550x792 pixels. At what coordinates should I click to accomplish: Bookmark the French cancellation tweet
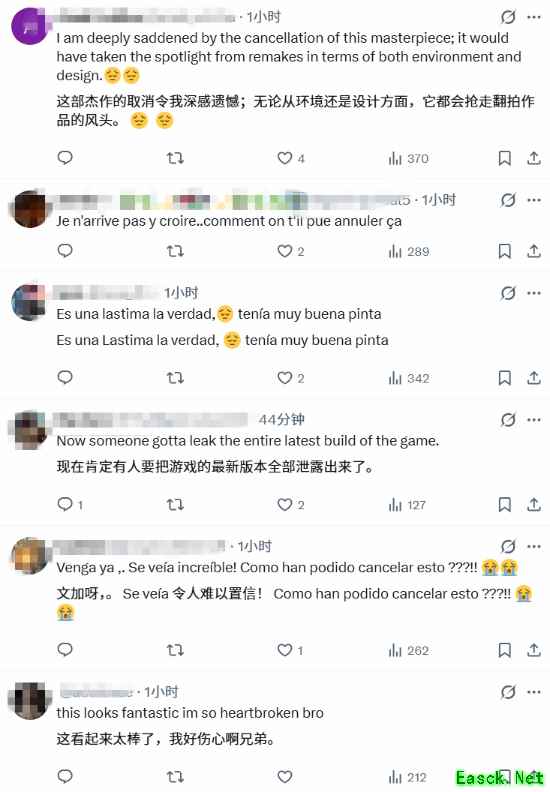[504, 251]
